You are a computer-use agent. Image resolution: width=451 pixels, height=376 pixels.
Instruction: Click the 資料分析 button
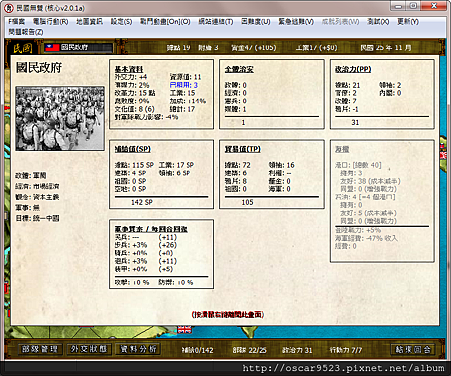click(x=138, y=349)
